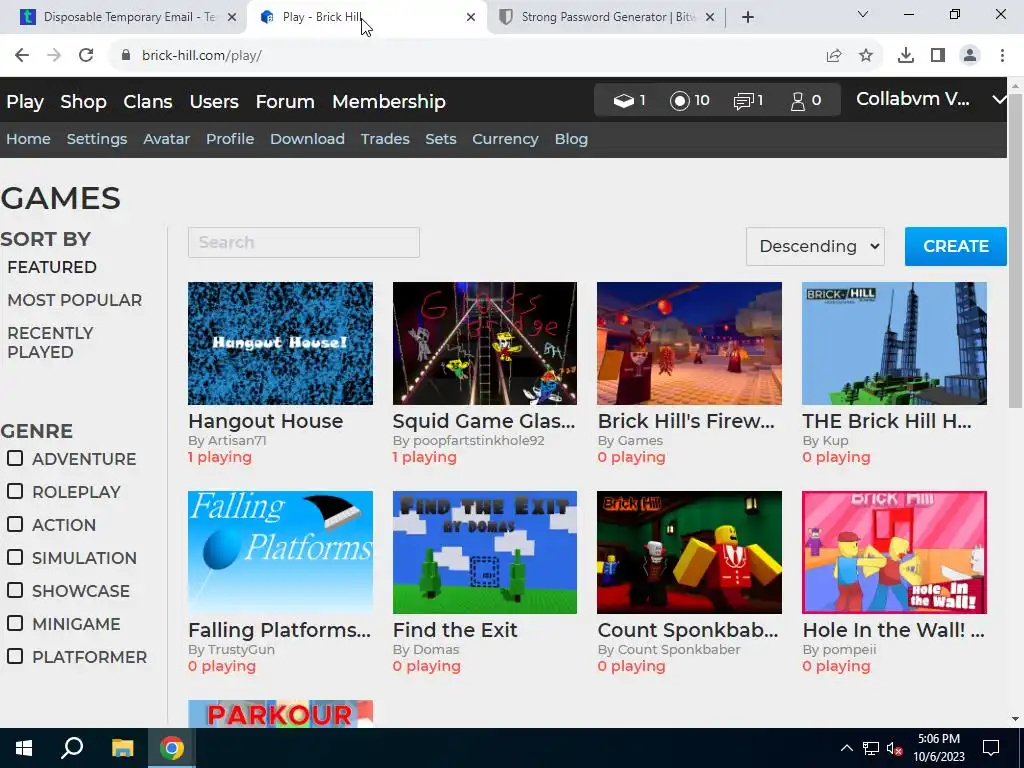Open friend requests icon showing 0

click(x=797, y=101)
